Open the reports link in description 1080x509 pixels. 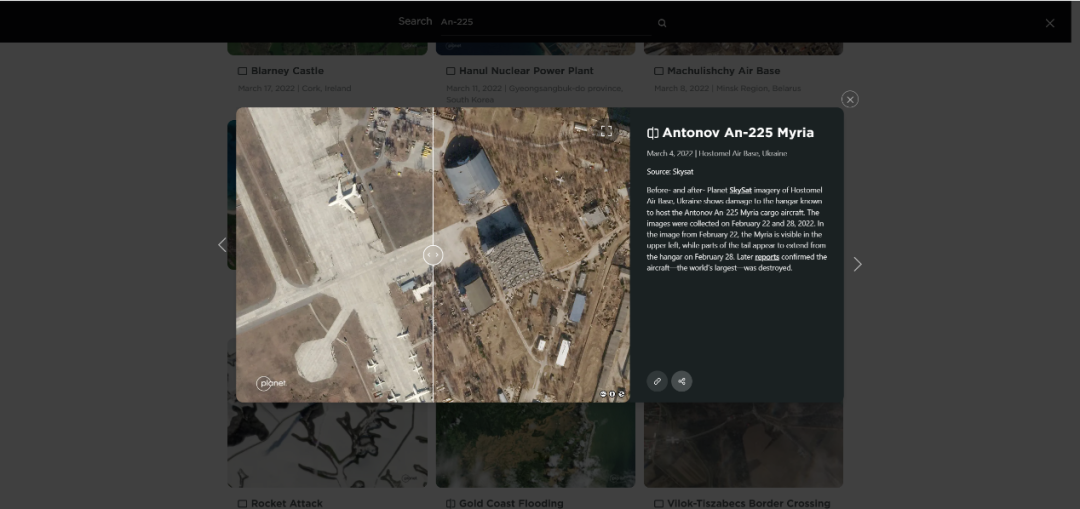(767, 257)
